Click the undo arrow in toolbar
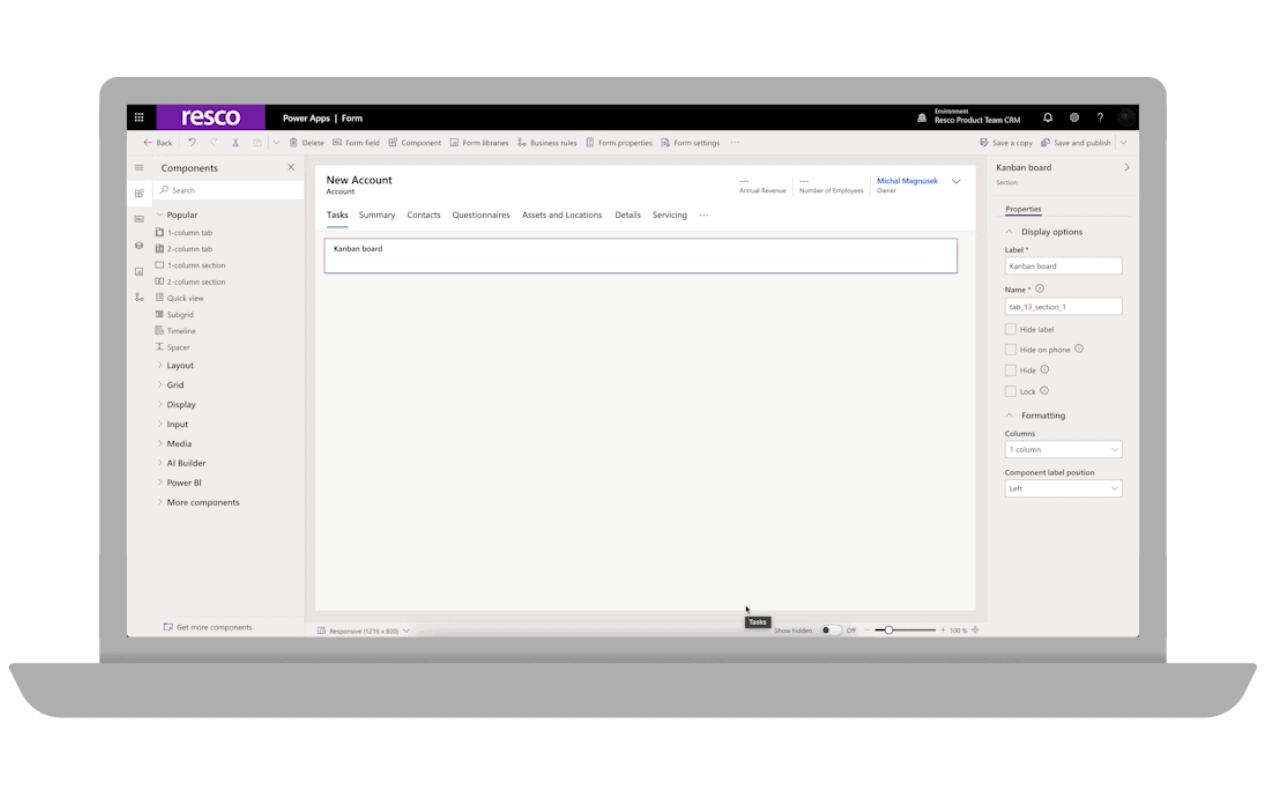Screen dimensions: 1266x800 pyautogui.click(x=192, y=143)
